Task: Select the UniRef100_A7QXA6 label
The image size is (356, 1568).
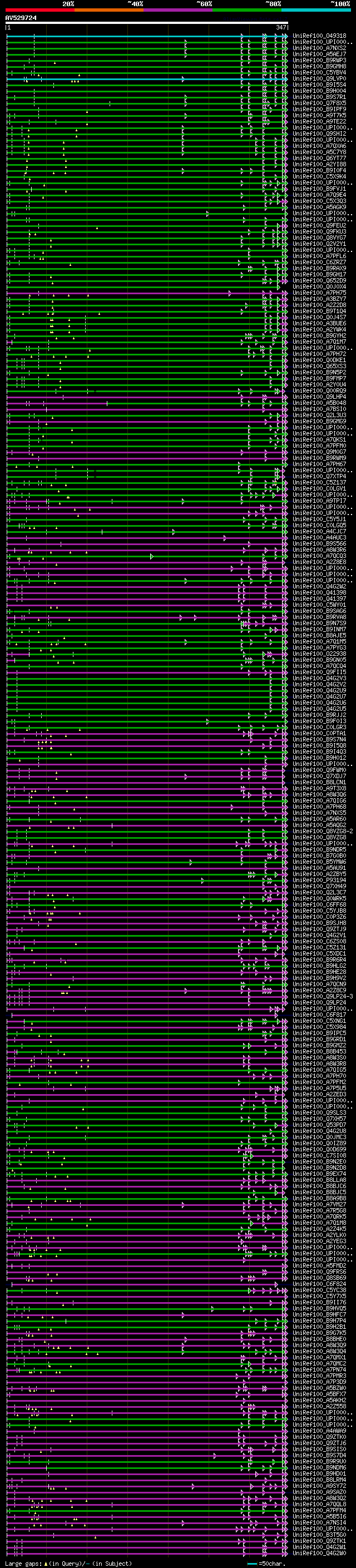Action: 319,146
